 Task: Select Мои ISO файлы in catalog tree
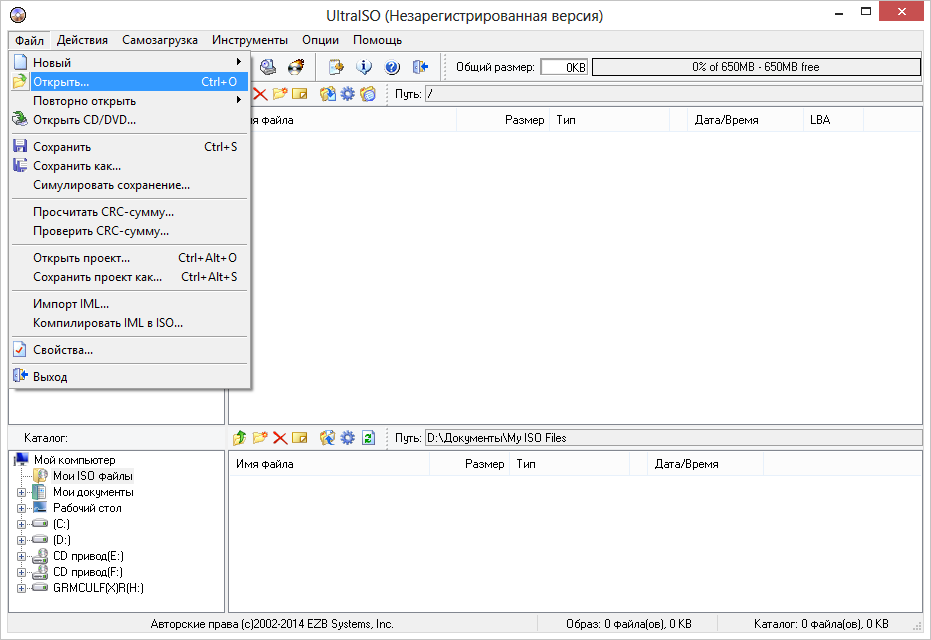point(93,476)
